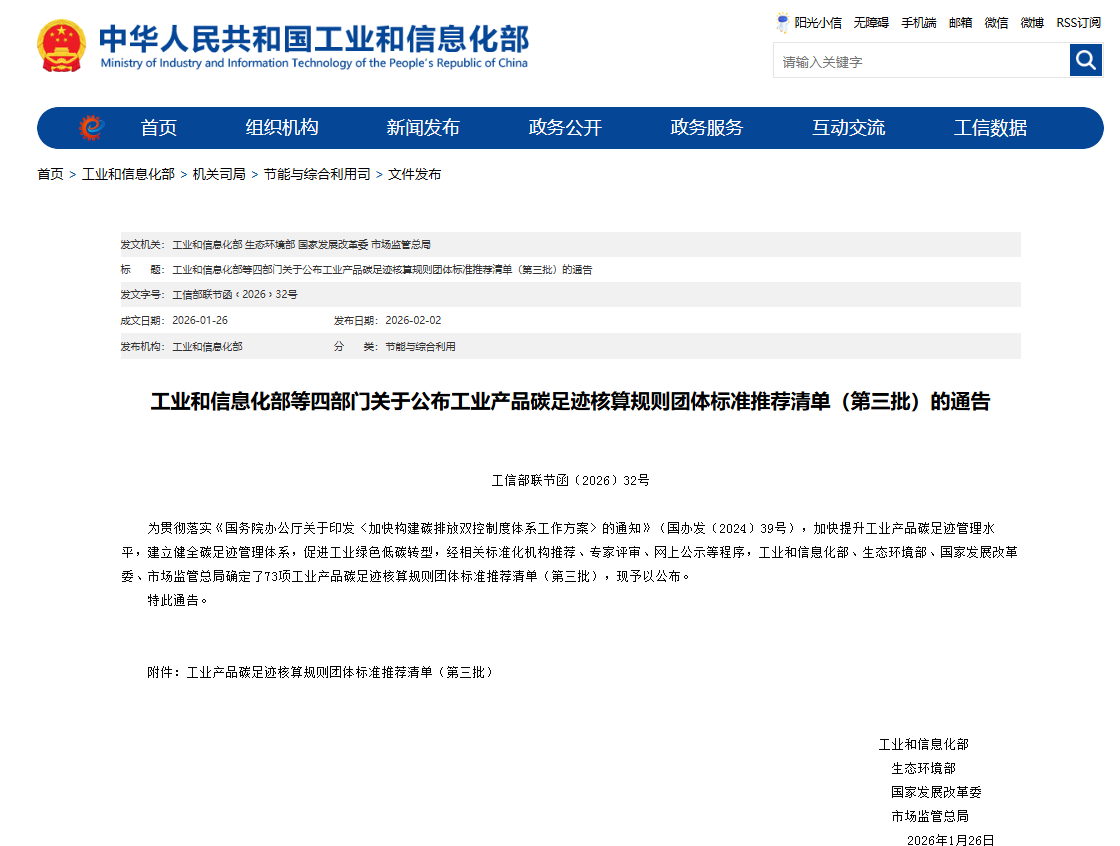Go to 机关司局 via breadcrumb
Image resolution: width=1120 pixels, height=846 pixels.
tap(219, 174)
